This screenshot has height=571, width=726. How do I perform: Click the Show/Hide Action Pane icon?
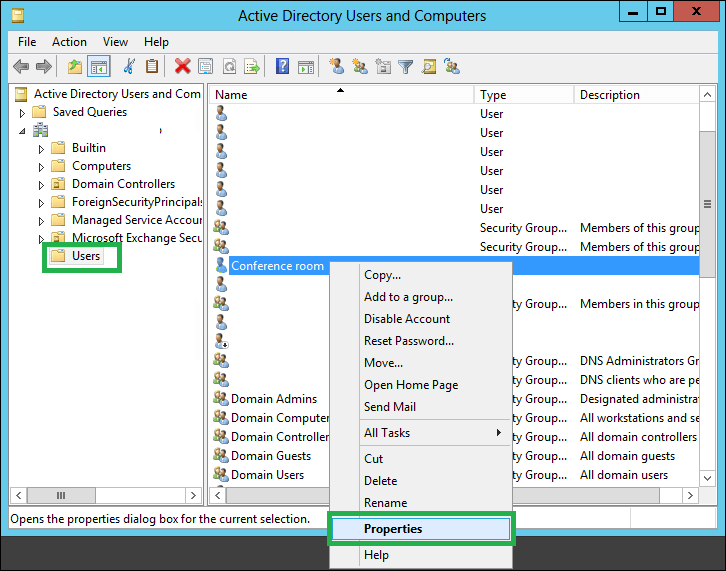coord(306,67)
